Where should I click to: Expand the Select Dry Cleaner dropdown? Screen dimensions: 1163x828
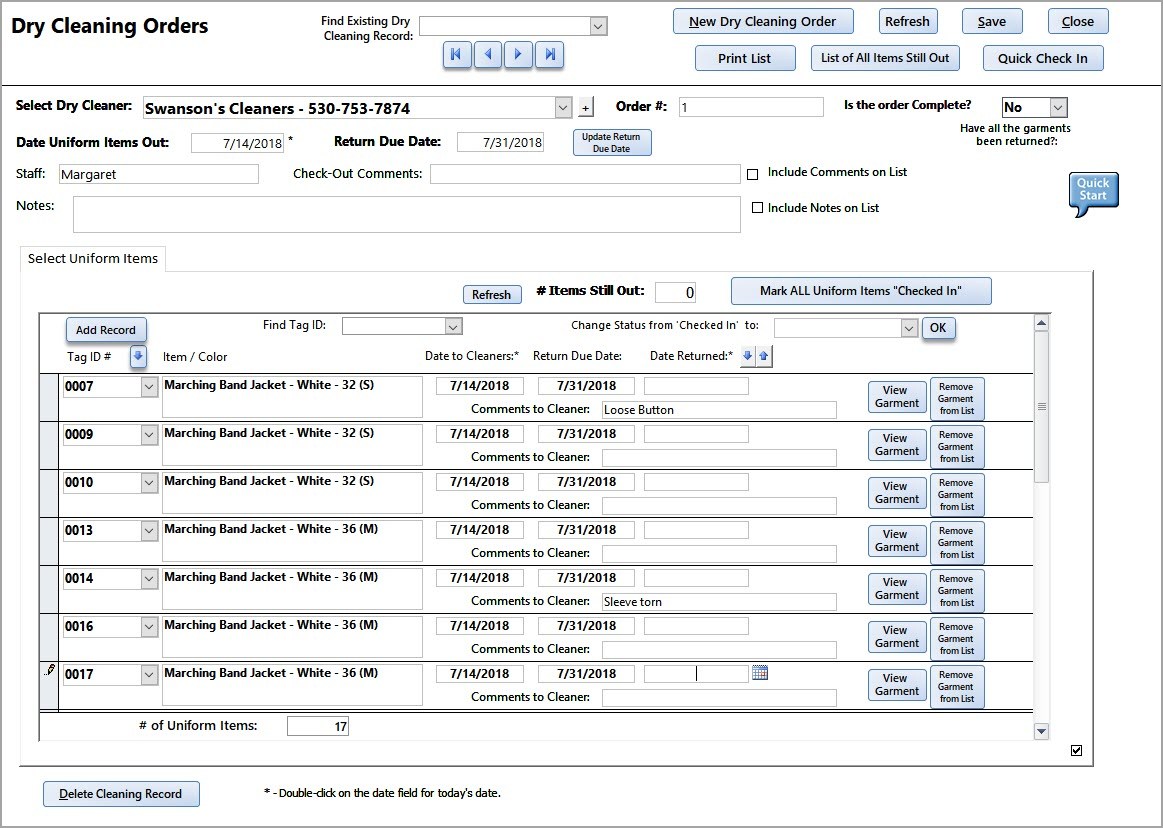point(563,108)
